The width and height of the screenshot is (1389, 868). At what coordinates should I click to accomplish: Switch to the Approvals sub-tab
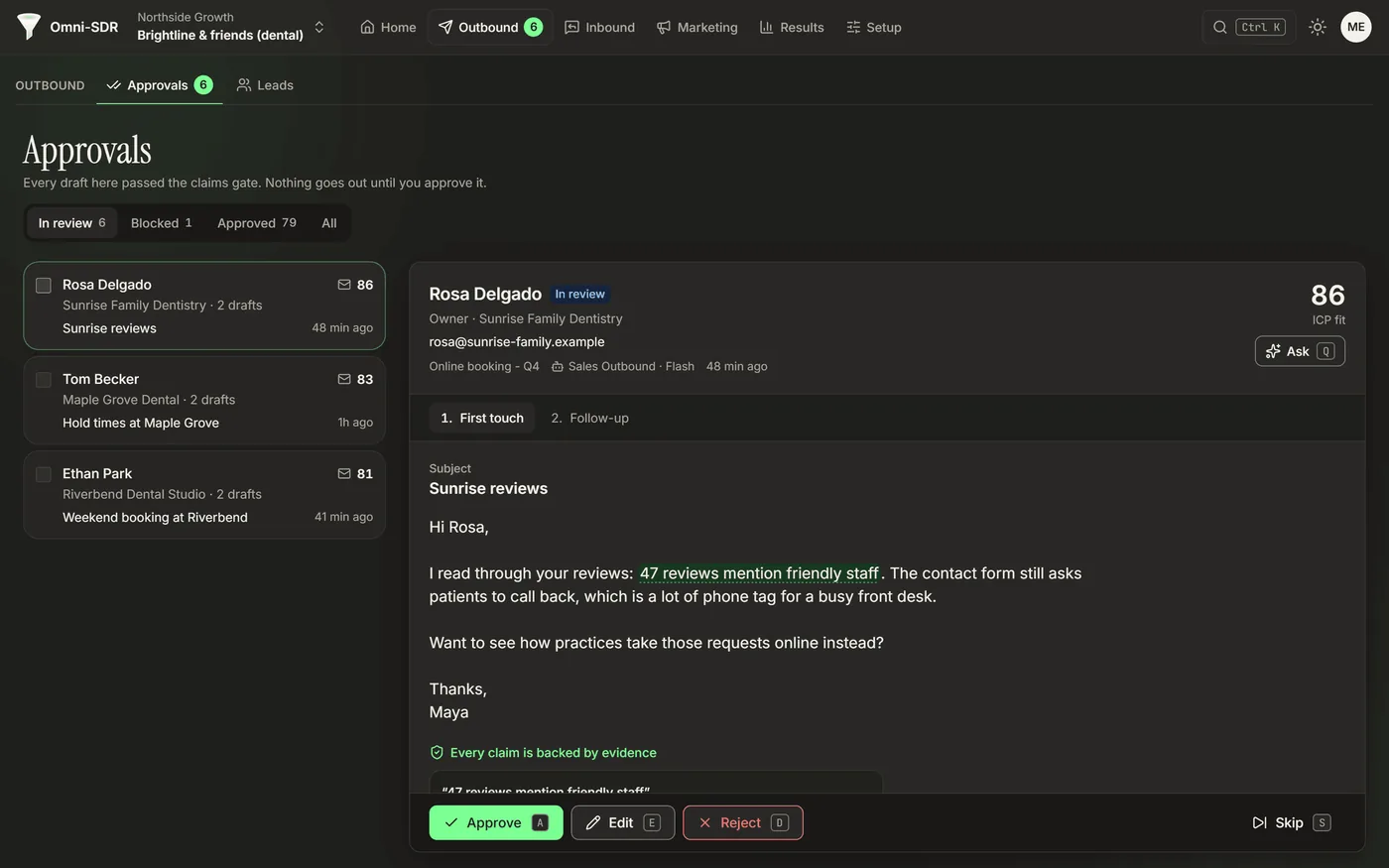click(160, 85)
